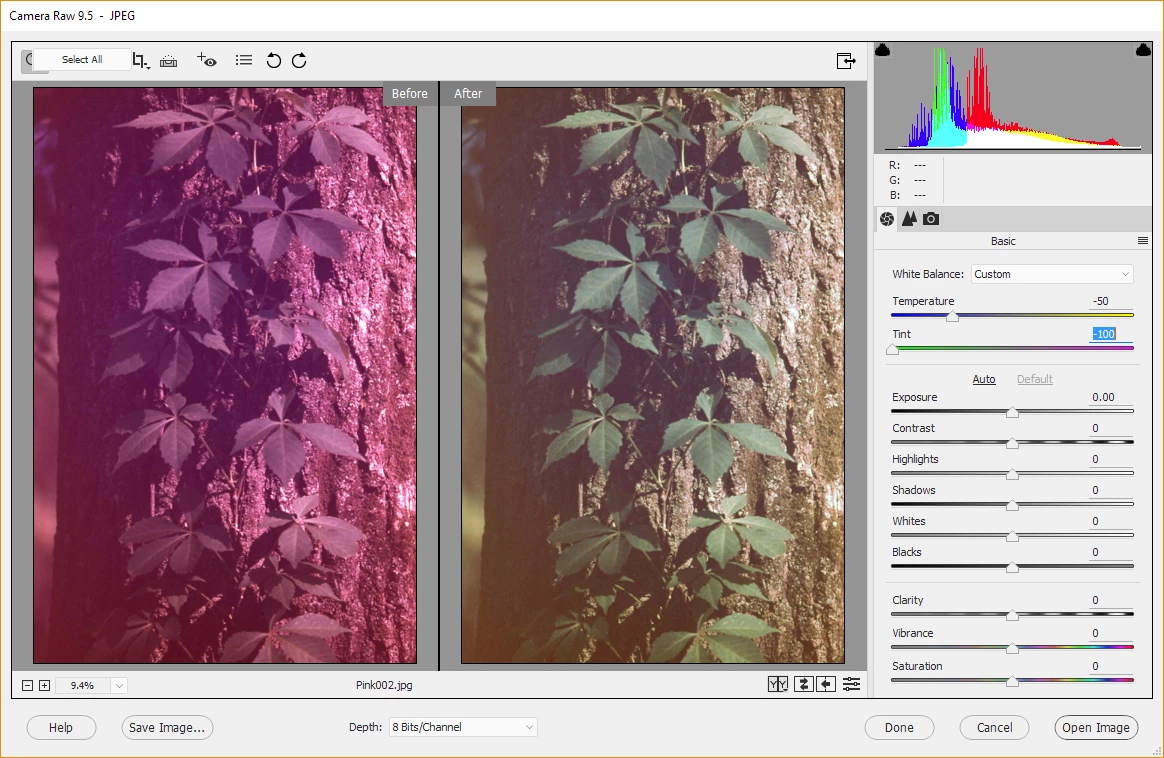1164x758 pixels.
Task: Click the Clarity value field
Action: point(1111,601)
